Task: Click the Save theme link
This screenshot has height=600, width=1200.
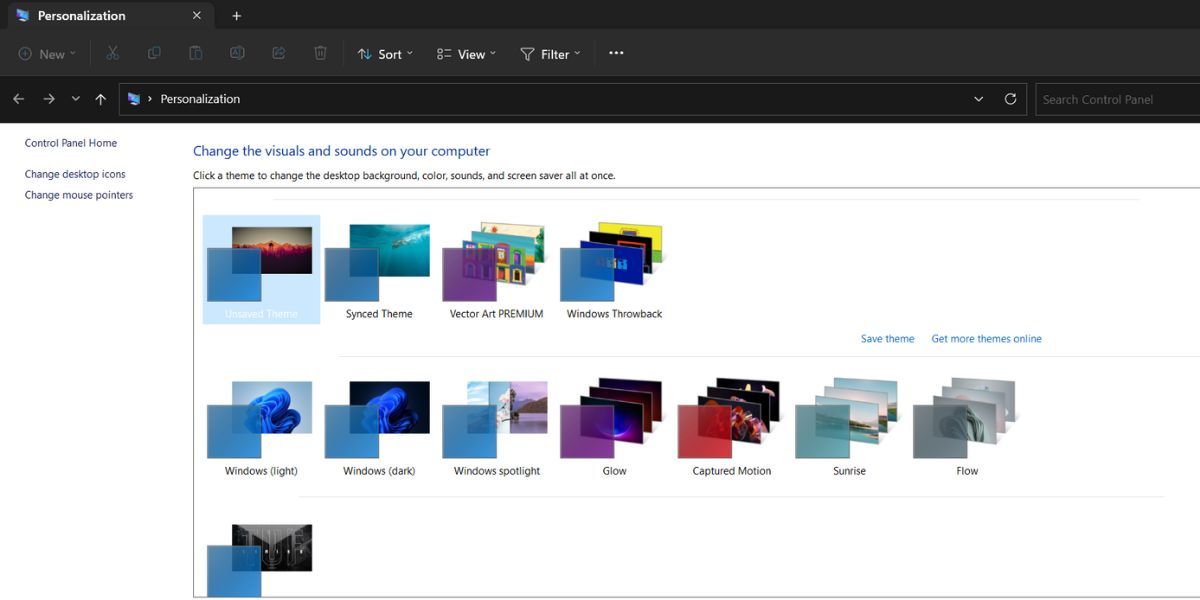Action: pos(888,339)
